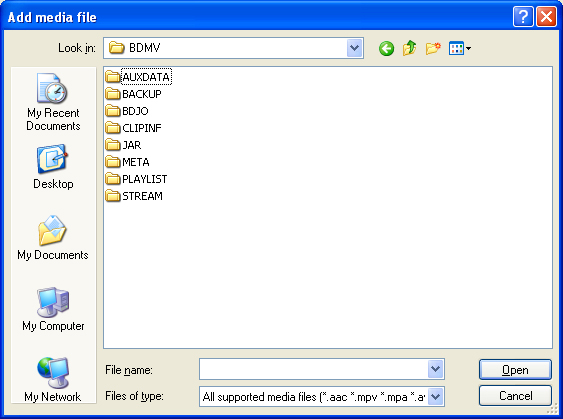Image resolution: width=563 pixels, height=419 pixels.
Task: Click the Help question mark button
Action: click(x=523, y=17)
